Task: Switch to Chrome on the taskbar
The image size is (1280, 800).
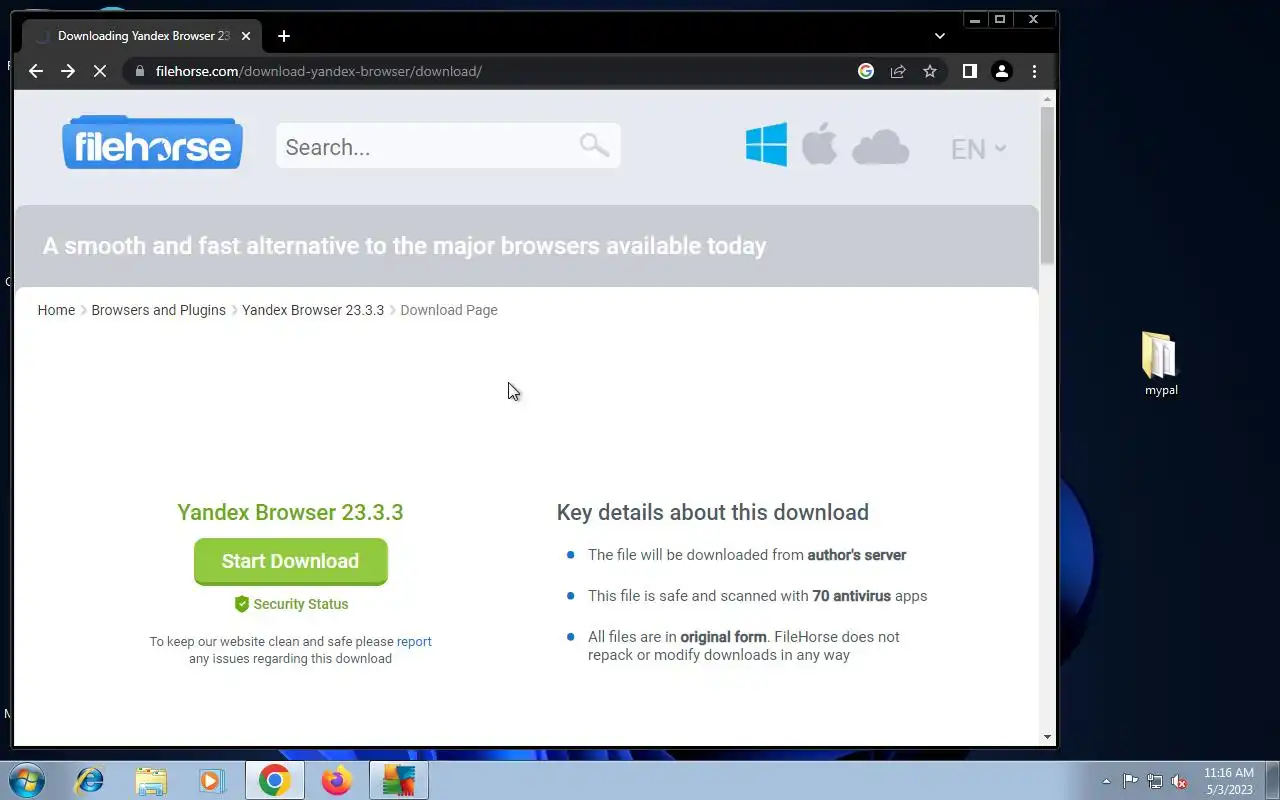Action: [275, 780]
